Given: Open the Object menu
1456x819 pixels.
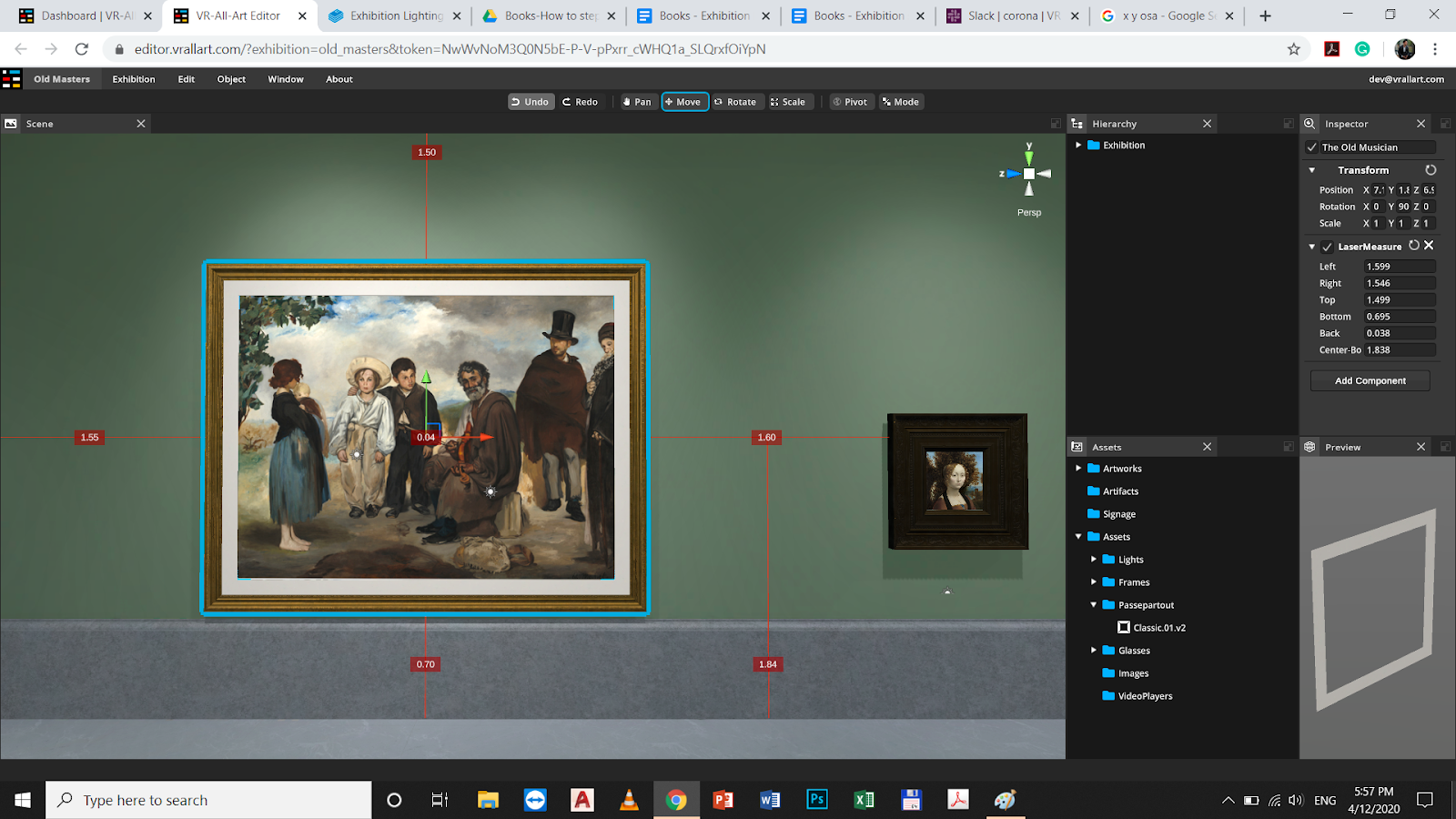Looking at the screenshot, I should click(x=231, y=79).
